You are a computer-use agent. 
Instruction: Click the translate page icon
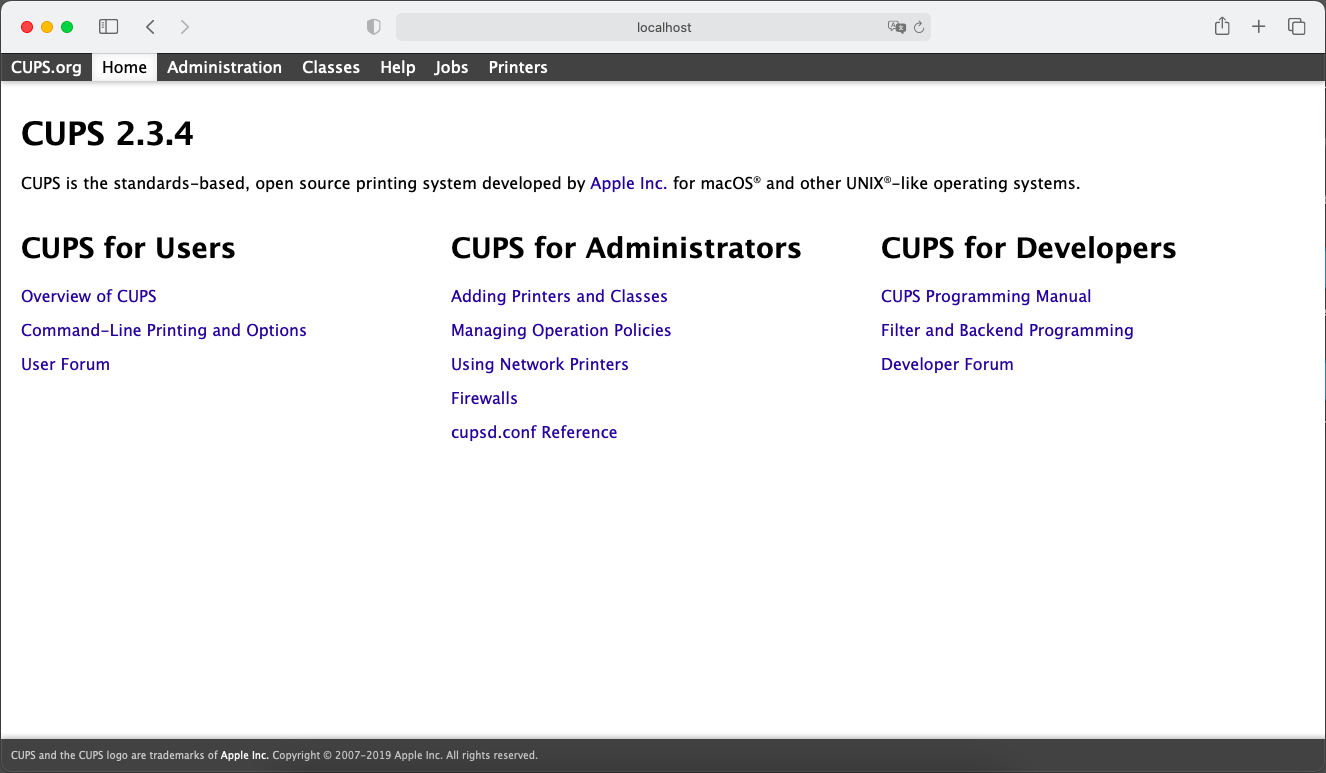click(896, 27)
